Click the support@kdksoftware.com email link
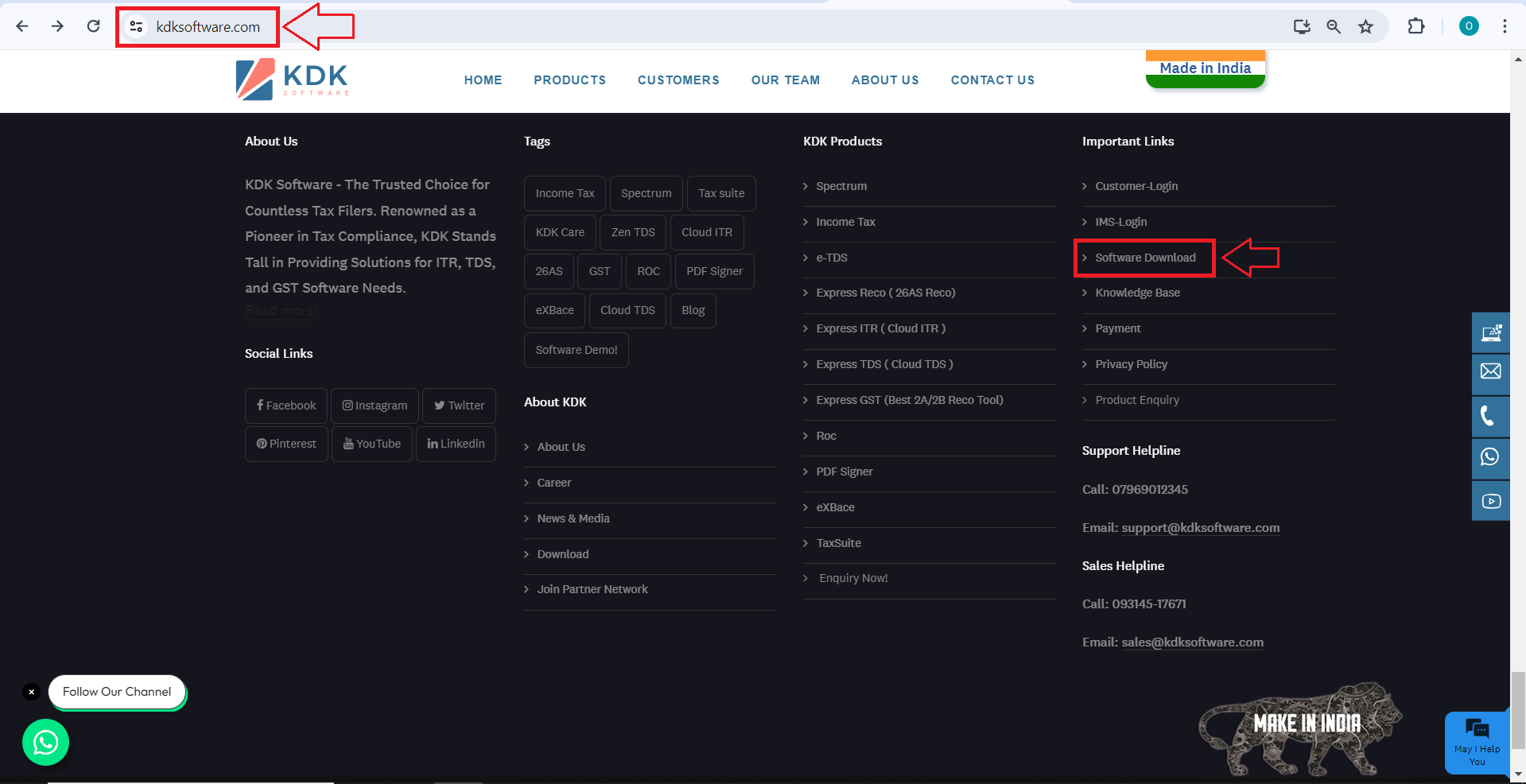This screenshot has height=784, width=1526. coord(1201,528)
